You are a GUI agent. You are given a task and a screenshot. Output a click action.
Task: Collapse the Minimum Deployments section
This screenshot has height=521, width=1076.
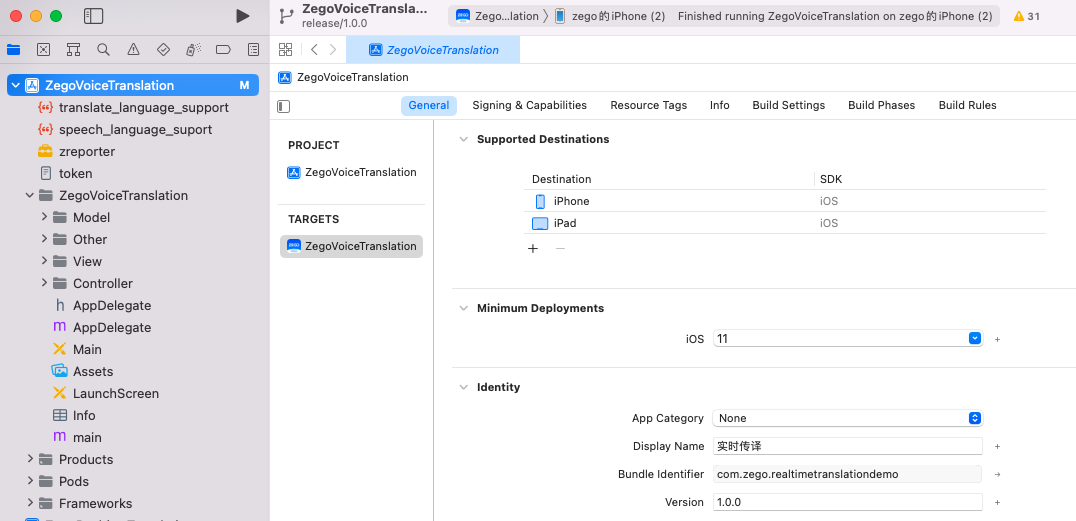coord(463,308)
